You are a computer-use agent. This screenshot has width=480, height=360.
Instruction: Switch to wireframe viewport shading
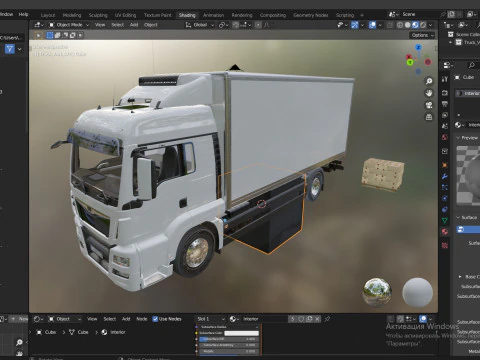[400, 25]
